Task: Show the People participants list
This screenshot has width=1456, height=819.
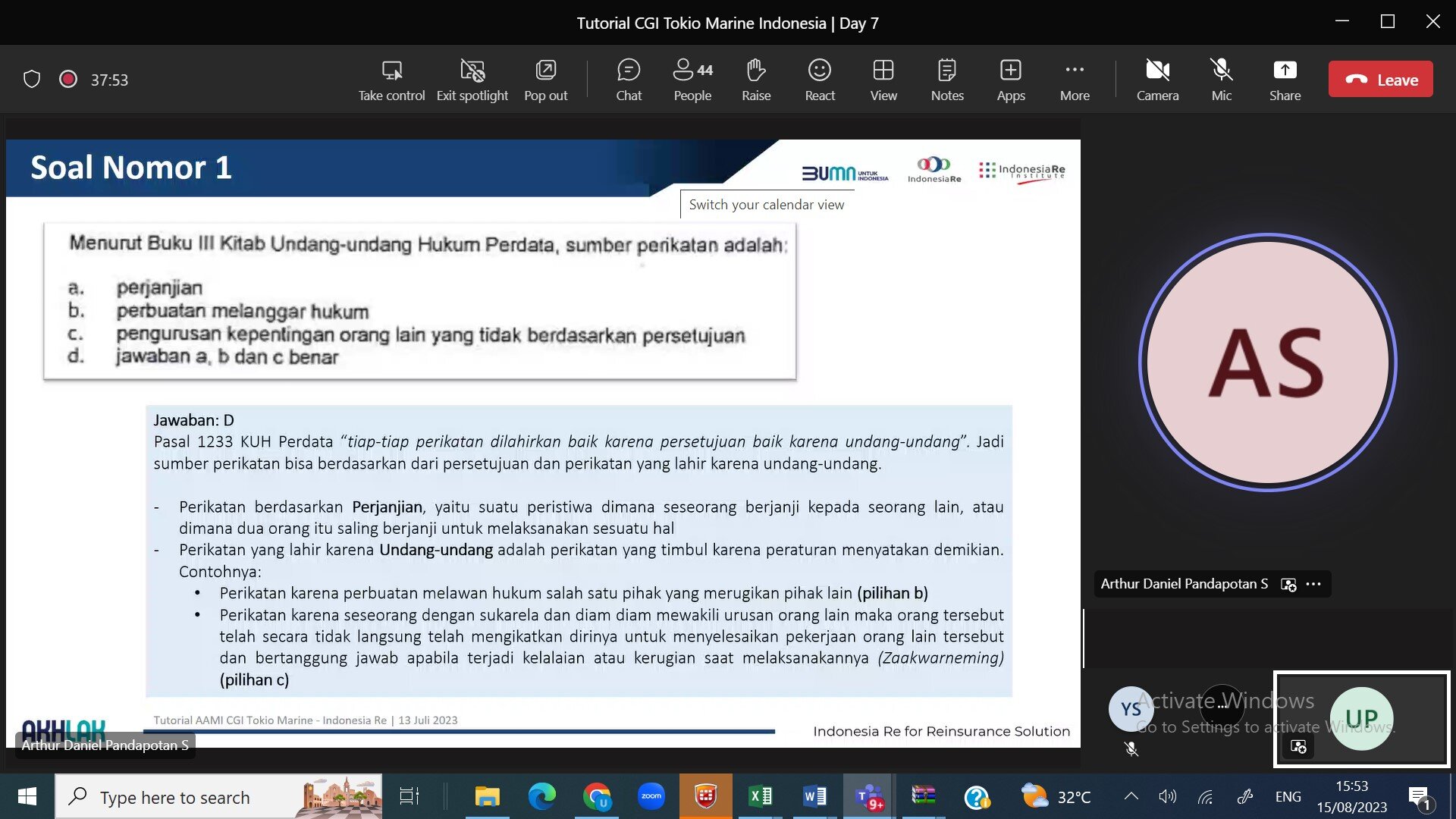Action: [x=692, y=80]
